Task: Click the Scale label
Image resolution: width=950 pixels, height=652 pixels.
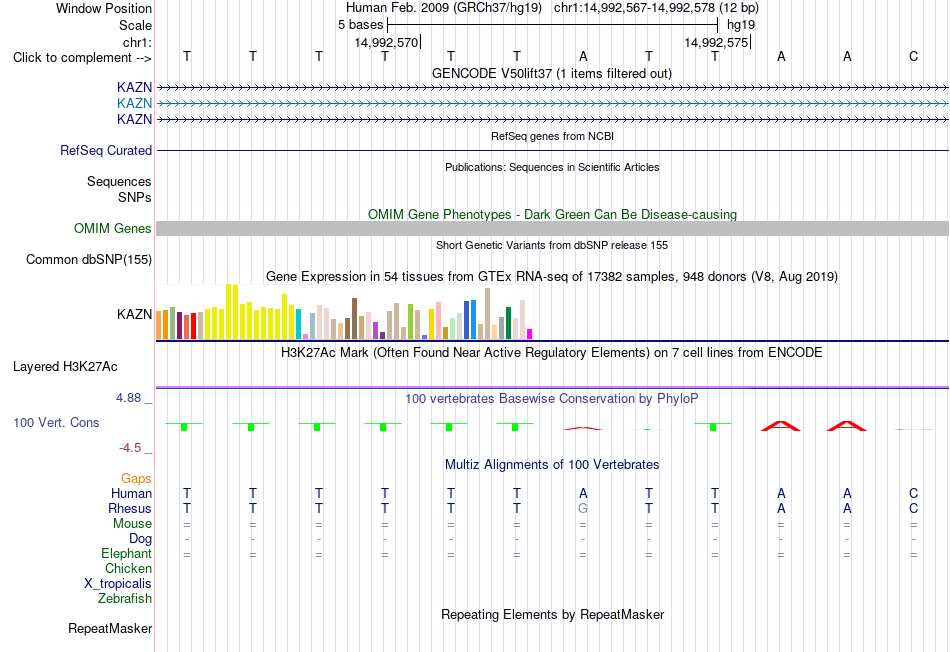Action: pyautogui.click(x=135, y=25)
